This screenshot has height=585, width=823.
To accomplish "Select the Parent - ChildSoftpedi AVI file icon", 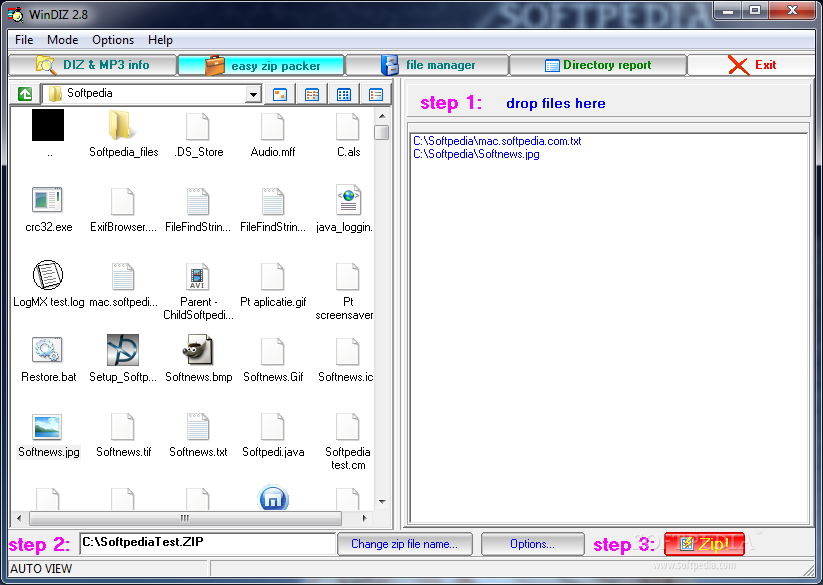I will tap(197, 276).
